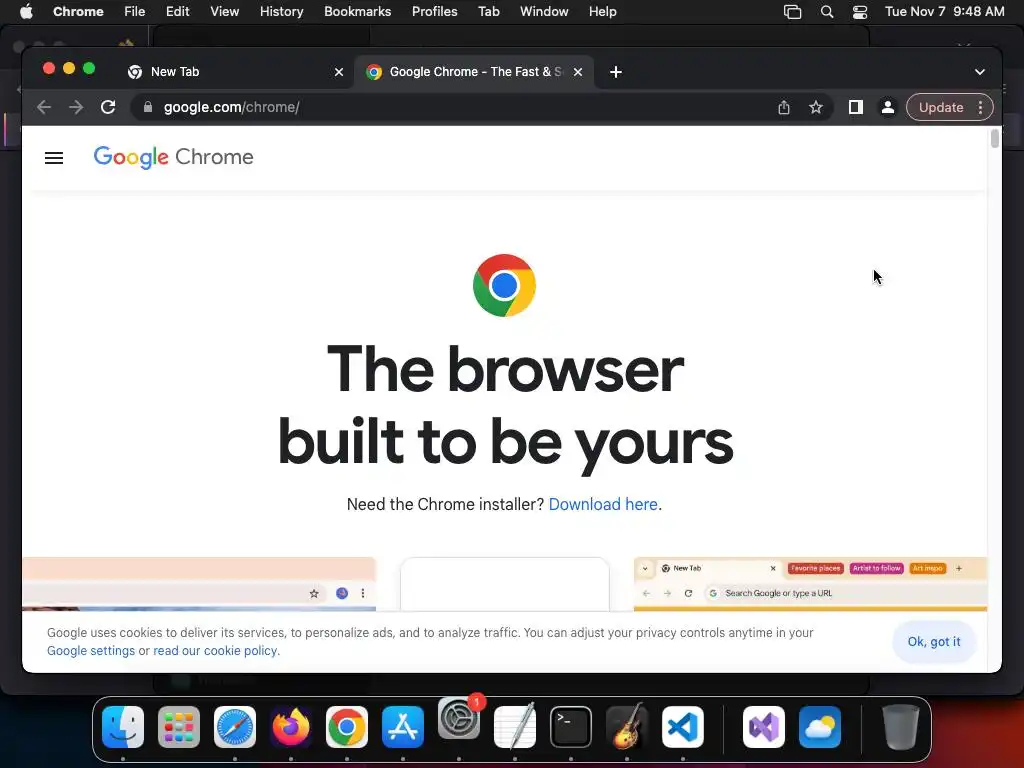Select the Google Chrome - The Fast tab
Screen dimensions: 1024x768
(474, 72)
